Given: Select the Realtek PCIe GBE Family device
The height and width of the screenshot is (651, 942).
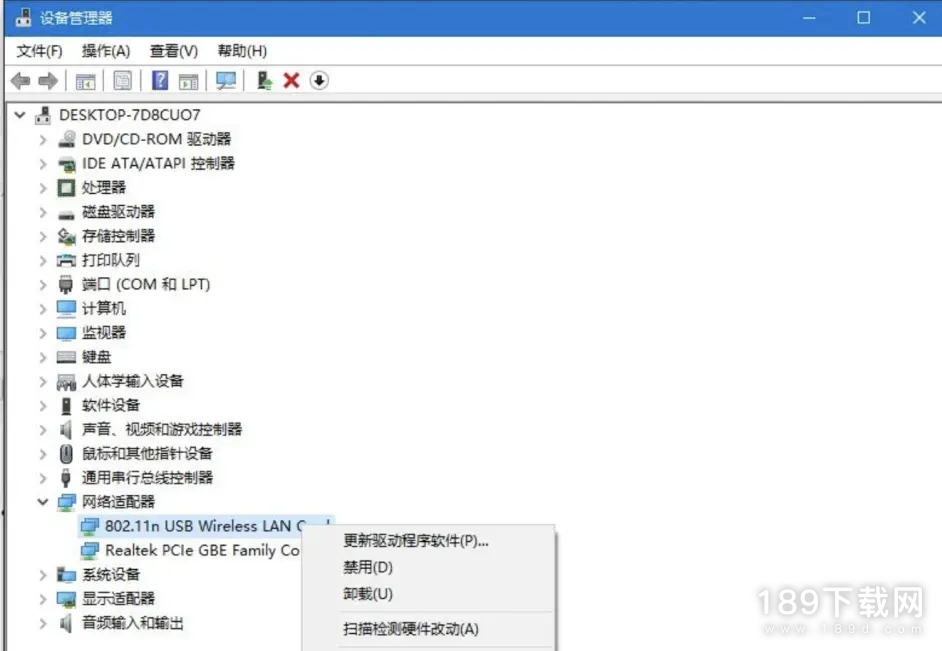Looking at the screenshot, I should click(202, 550).
